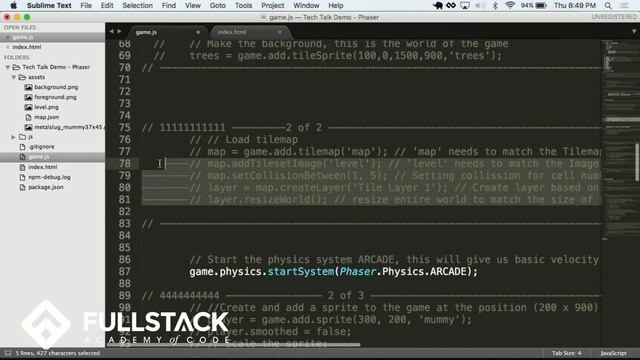Open the Goto menu

218,5
